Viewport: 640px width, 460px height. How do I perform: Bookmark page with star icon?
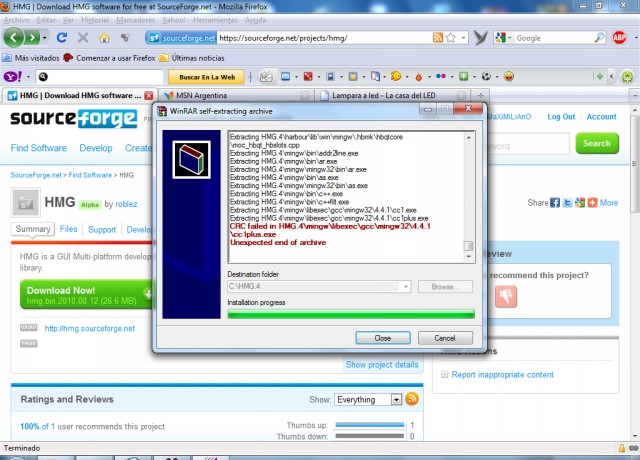(x=451, y=38)
